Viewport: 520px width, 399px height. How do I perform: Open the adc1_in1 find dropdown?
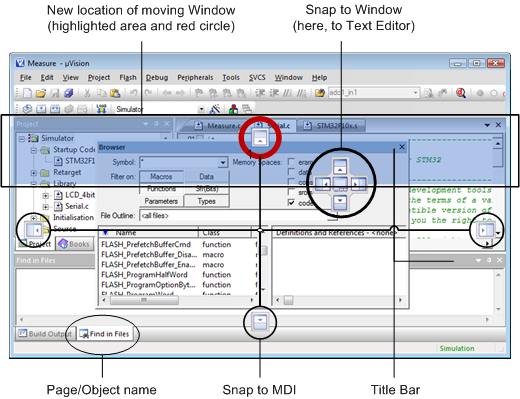(415, 93)
